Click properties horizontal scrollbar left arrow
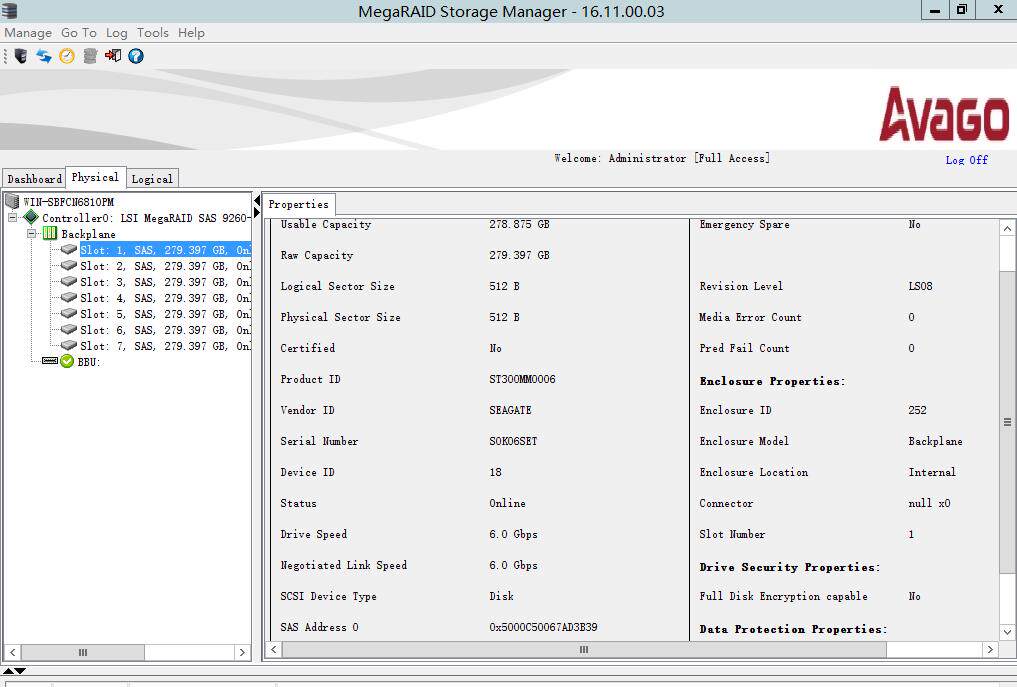 click(274, 649)
